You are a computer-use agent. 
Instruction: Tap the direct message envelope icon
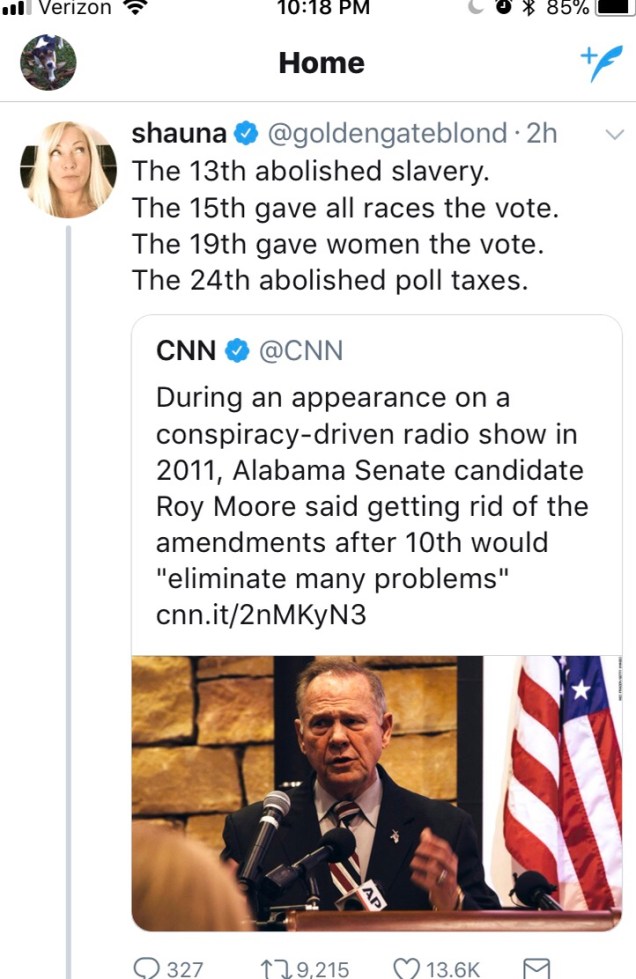tap(537, 966)
